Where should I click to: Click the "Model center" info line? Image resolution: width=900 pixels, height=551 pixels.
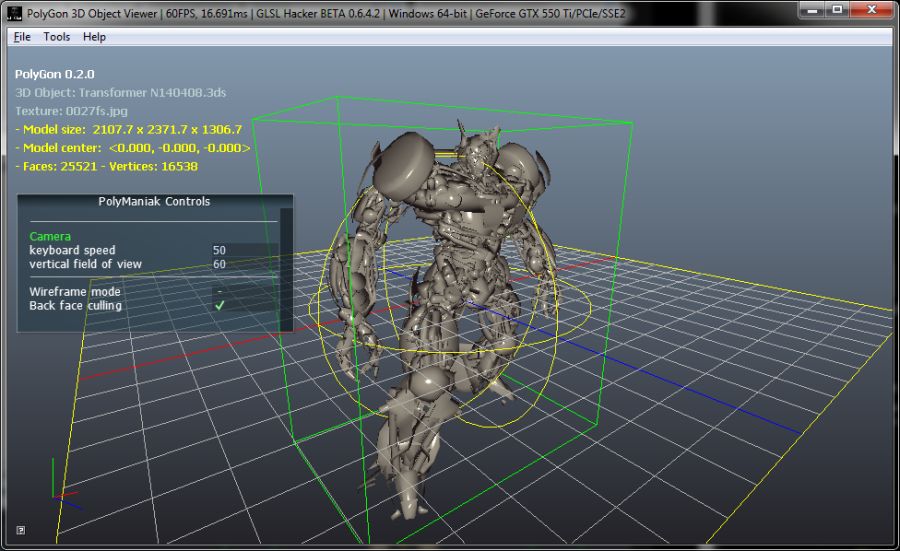[x=133, y=148]
